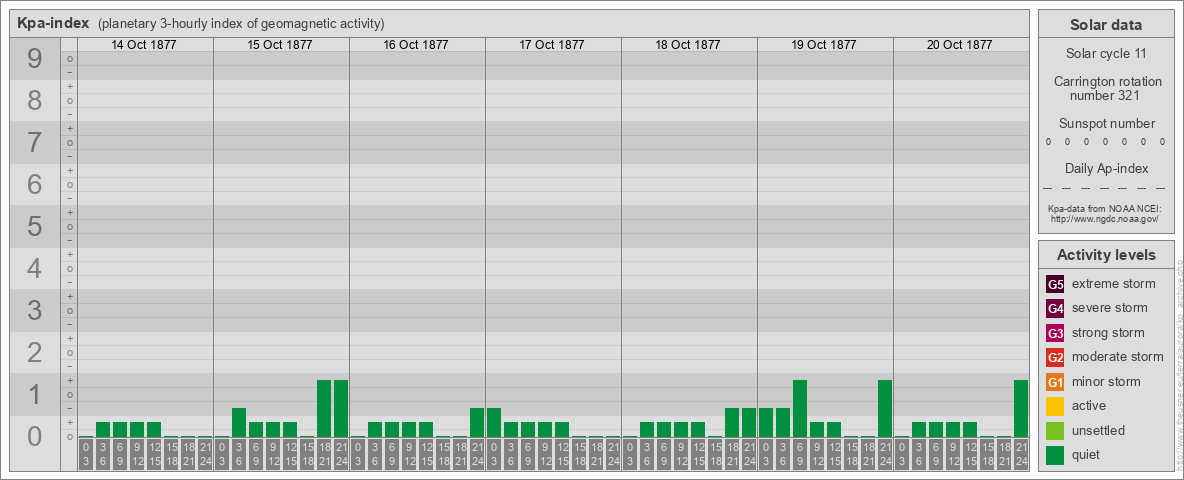Click the light green 'unsettled' legend swatch
Screen dimensions: 1184x480
(1055, 431)
